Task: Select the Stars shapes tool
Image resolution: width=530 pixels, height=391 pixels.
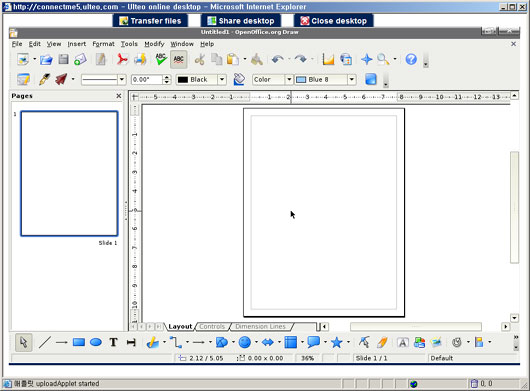Action: tap(336, 342)
